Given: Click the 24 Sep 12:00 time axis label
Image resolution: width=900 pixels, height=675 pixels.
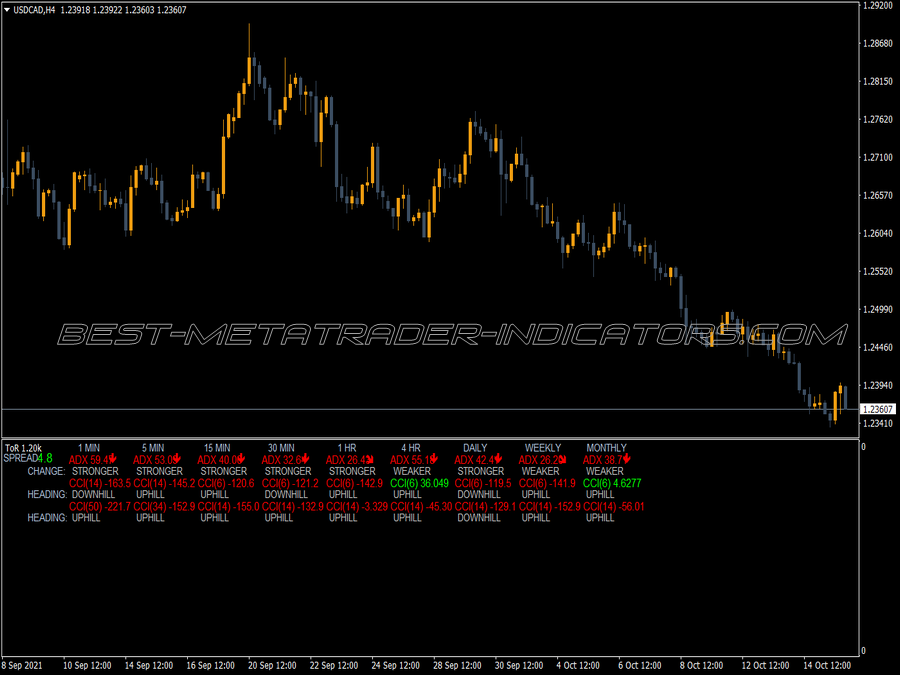Looking at the screenshot, I should [x=395, y=665].
